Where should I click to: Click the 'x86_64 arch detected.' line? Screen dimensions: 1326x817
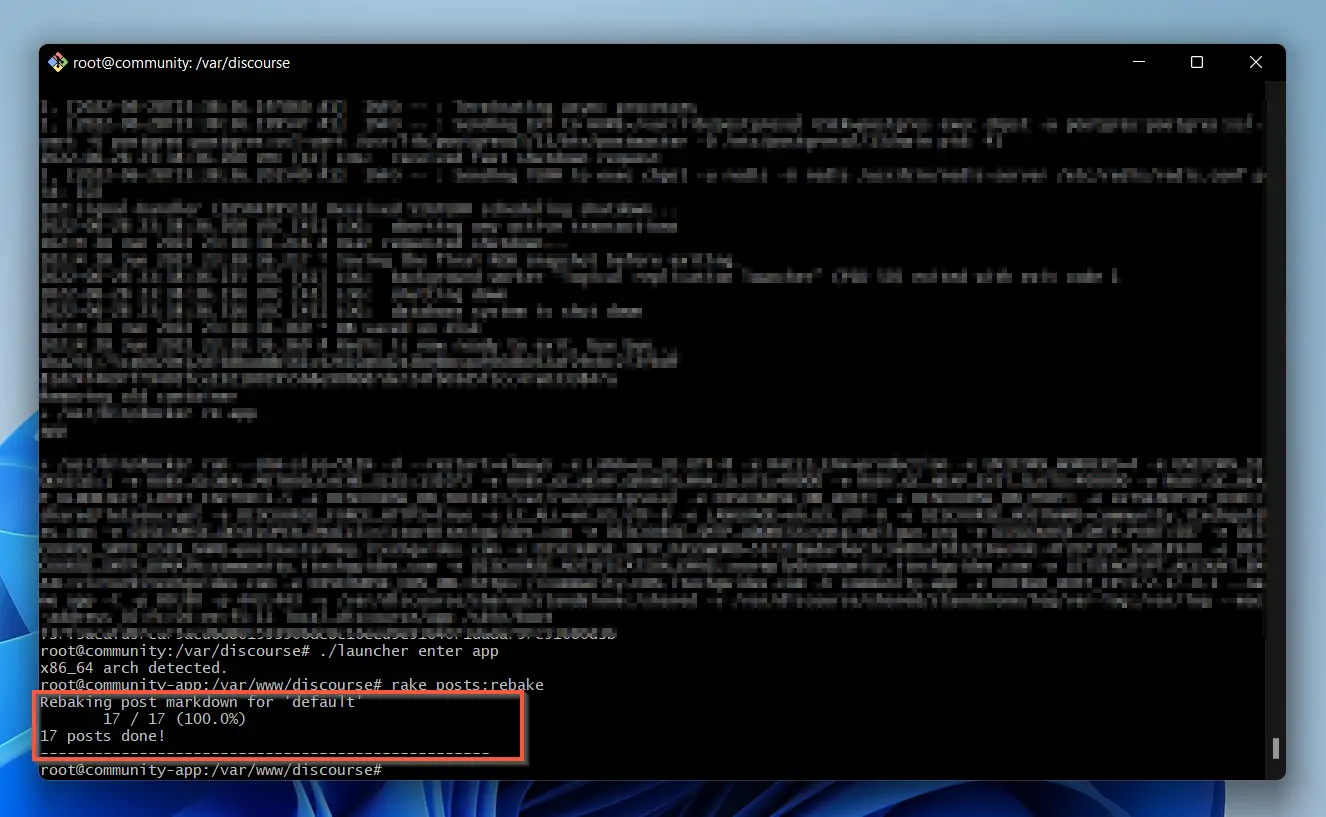(x=133, y=668)
